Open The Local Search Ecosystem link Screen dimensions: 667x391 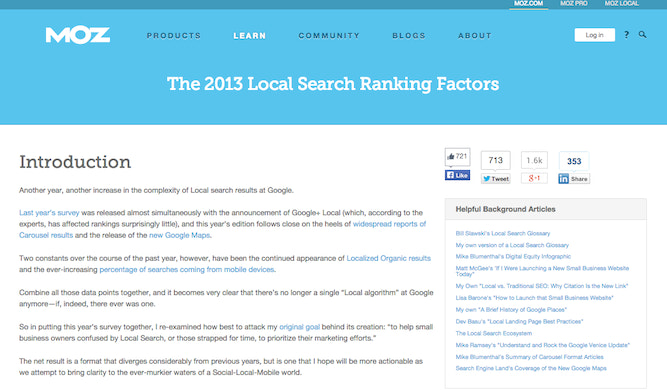(493, 334)
